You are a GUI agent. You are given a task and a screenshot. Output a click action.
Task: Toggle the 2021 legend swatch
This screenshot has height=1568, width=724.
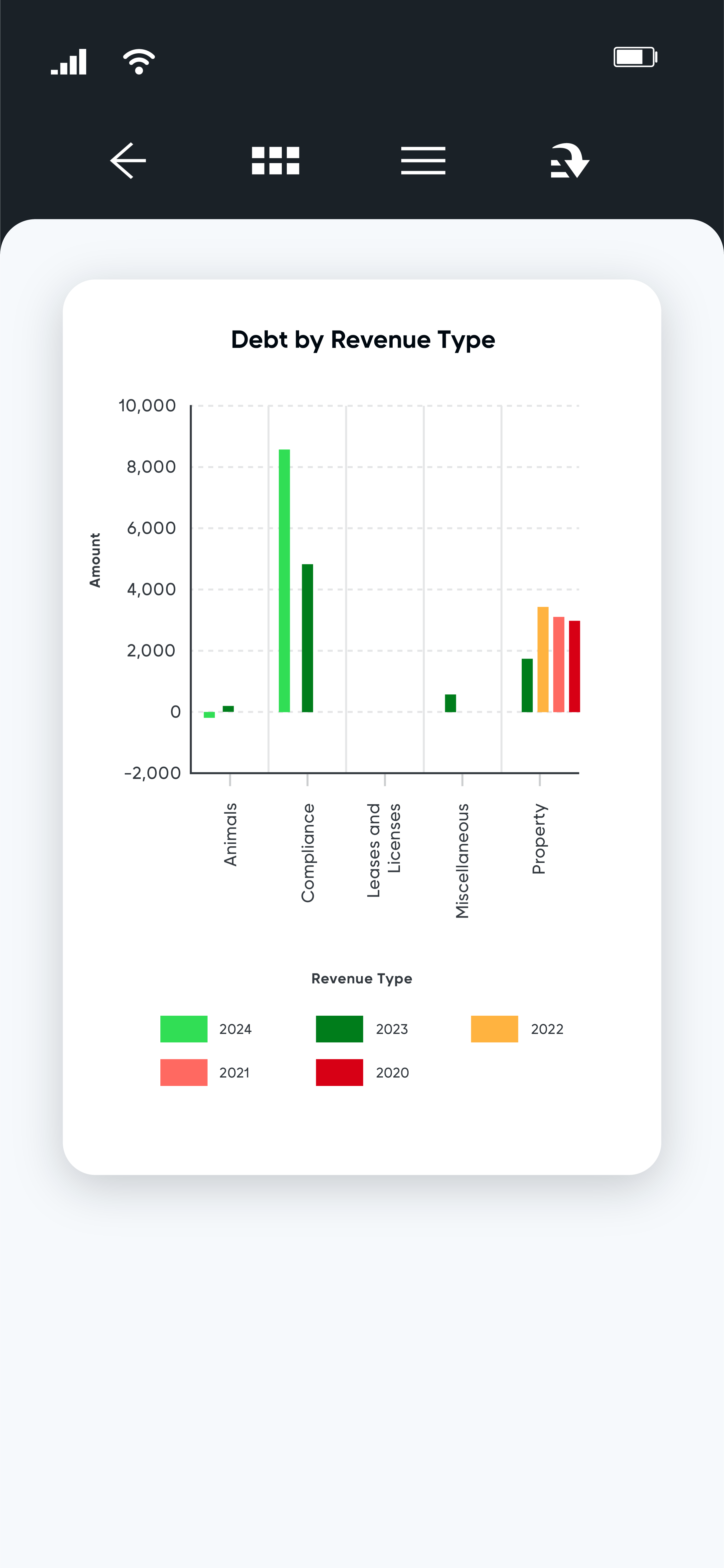point(184,1073)
